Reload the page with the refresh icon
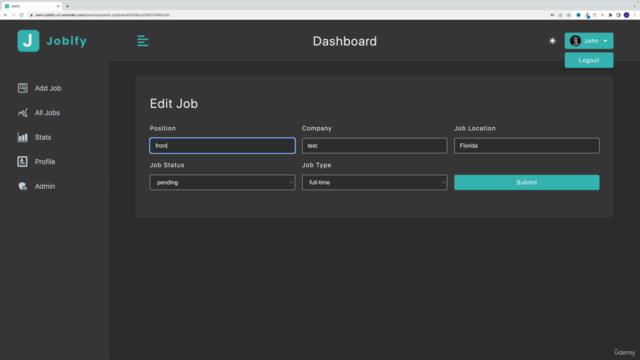Screen dimensions: 640x360 coord(21,15)
